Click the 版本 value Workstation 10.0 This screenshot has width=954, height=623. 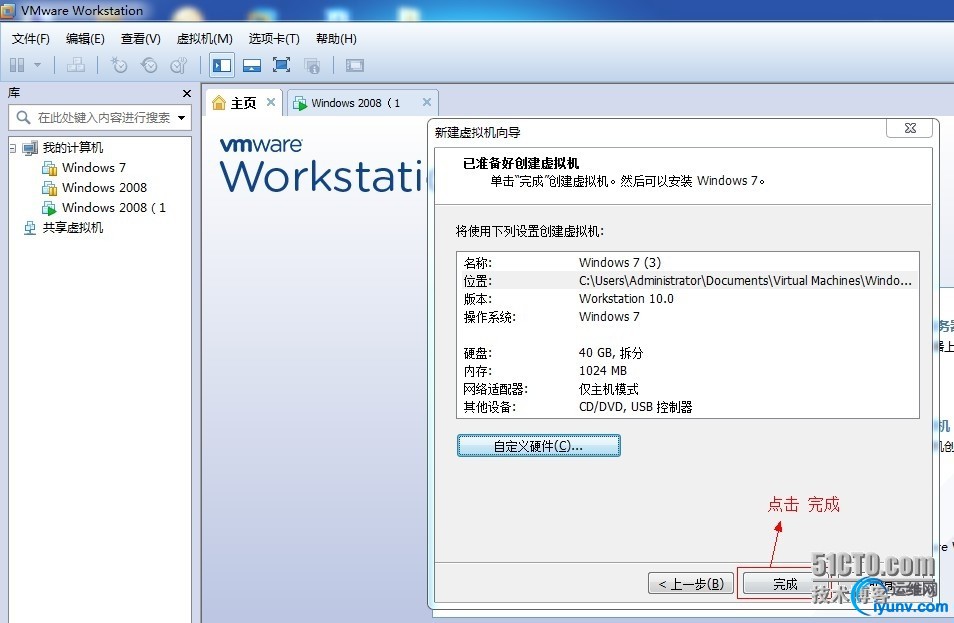pos(626,299)
